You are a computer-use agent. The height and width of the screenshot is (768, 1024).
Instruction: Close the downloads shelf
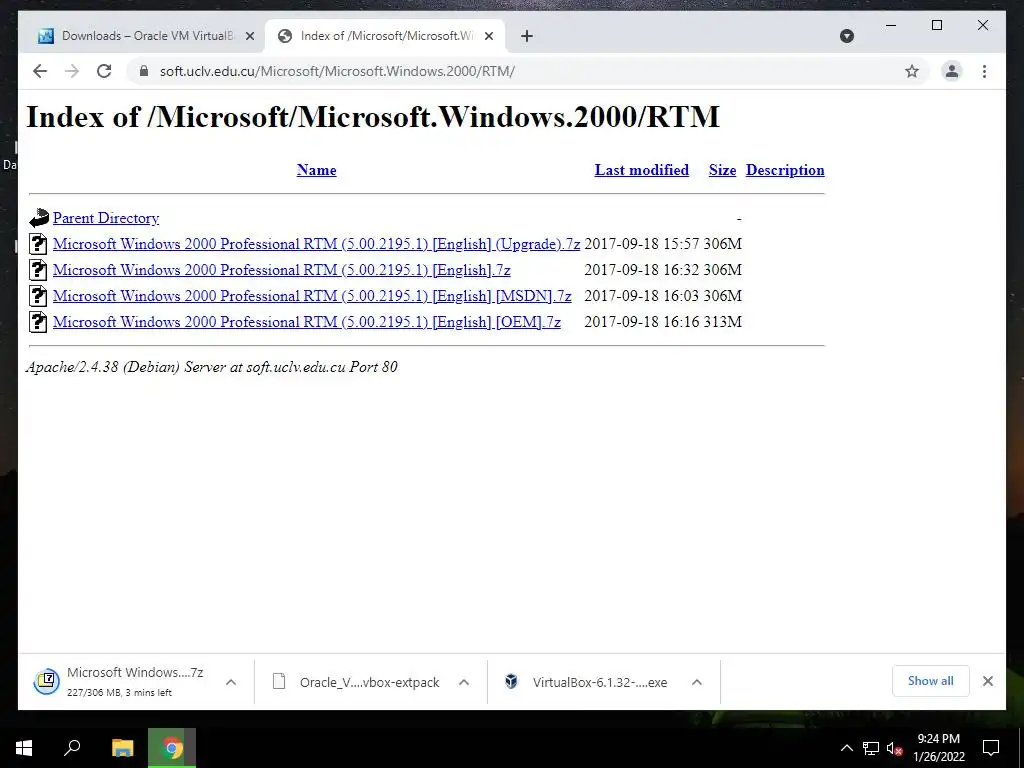coord(988,681)
